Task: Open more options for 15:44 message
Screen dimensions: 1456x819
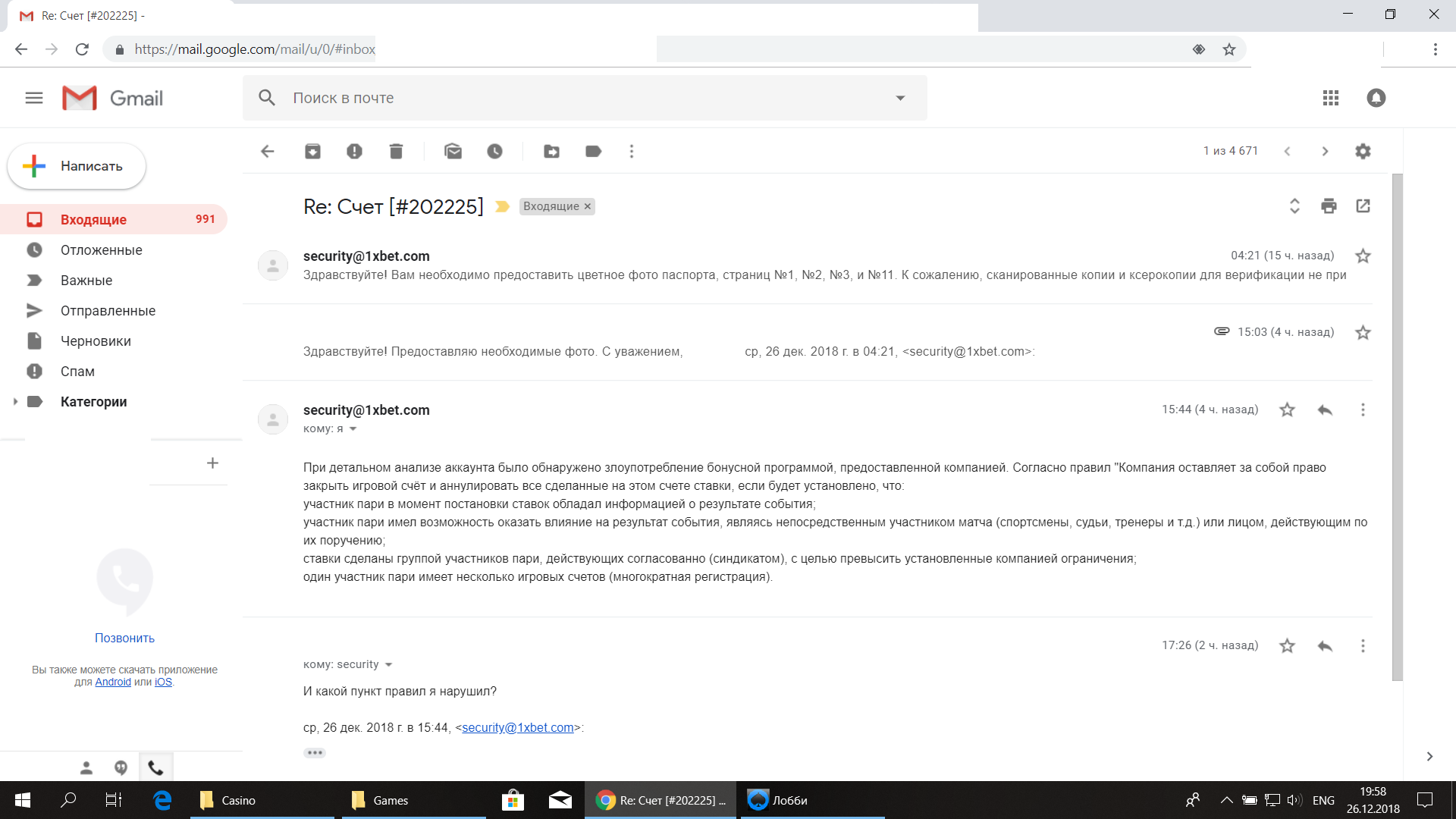Action: (x=1363, y=409)
